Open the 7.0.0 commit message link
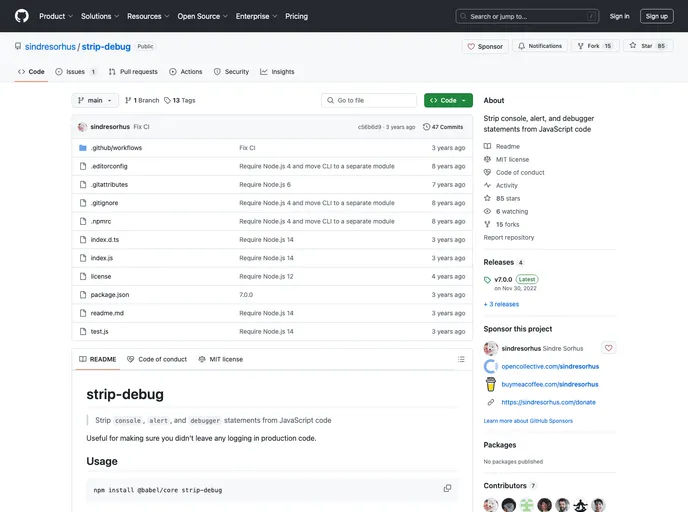The image size is (688, 512). (246, 295)
